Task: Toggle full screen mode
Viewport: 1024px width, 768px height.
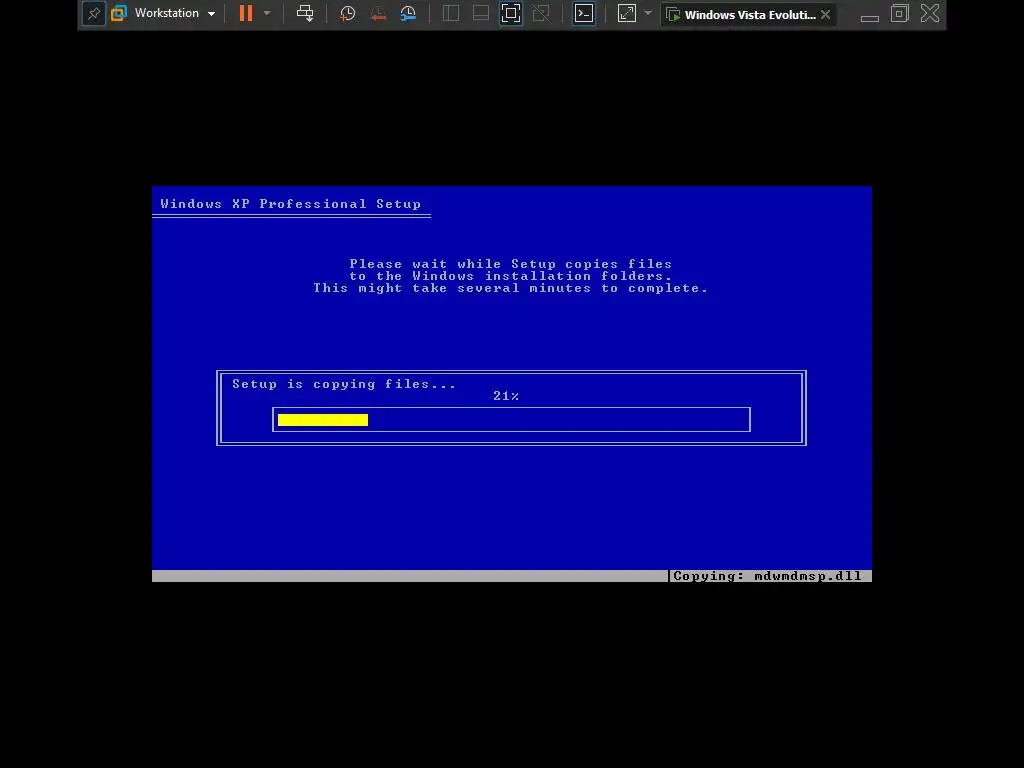Action: (x=511, y=13)
